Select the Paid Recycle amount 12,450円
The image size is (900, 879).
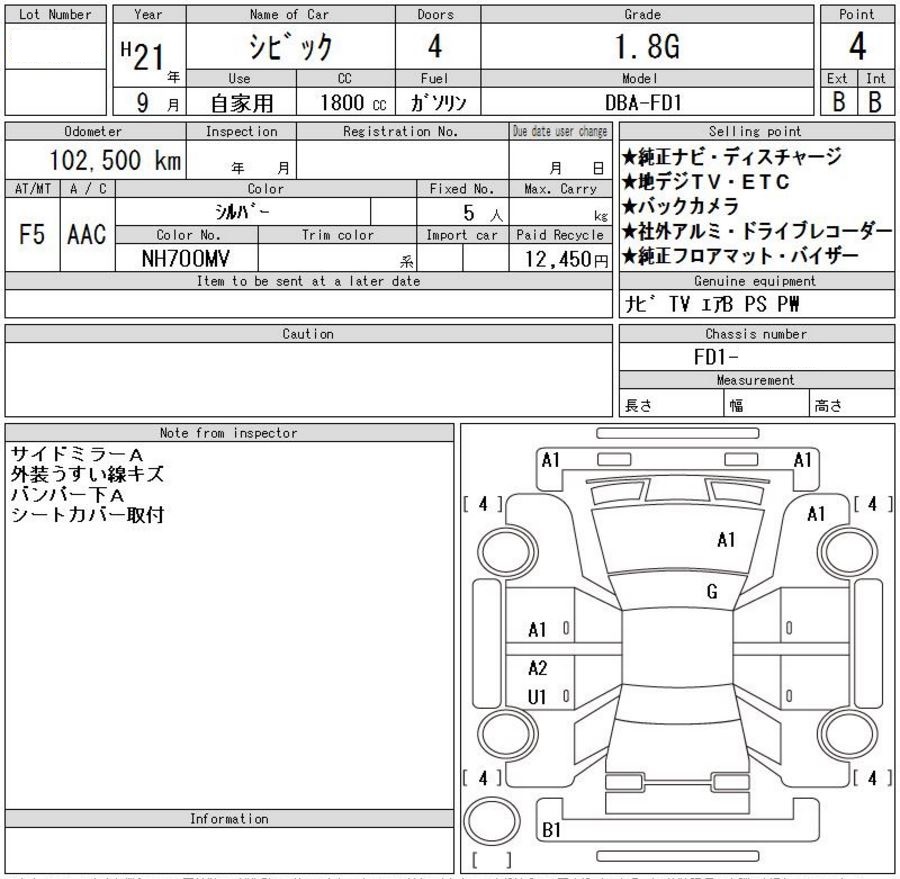[x=567, y=260]
